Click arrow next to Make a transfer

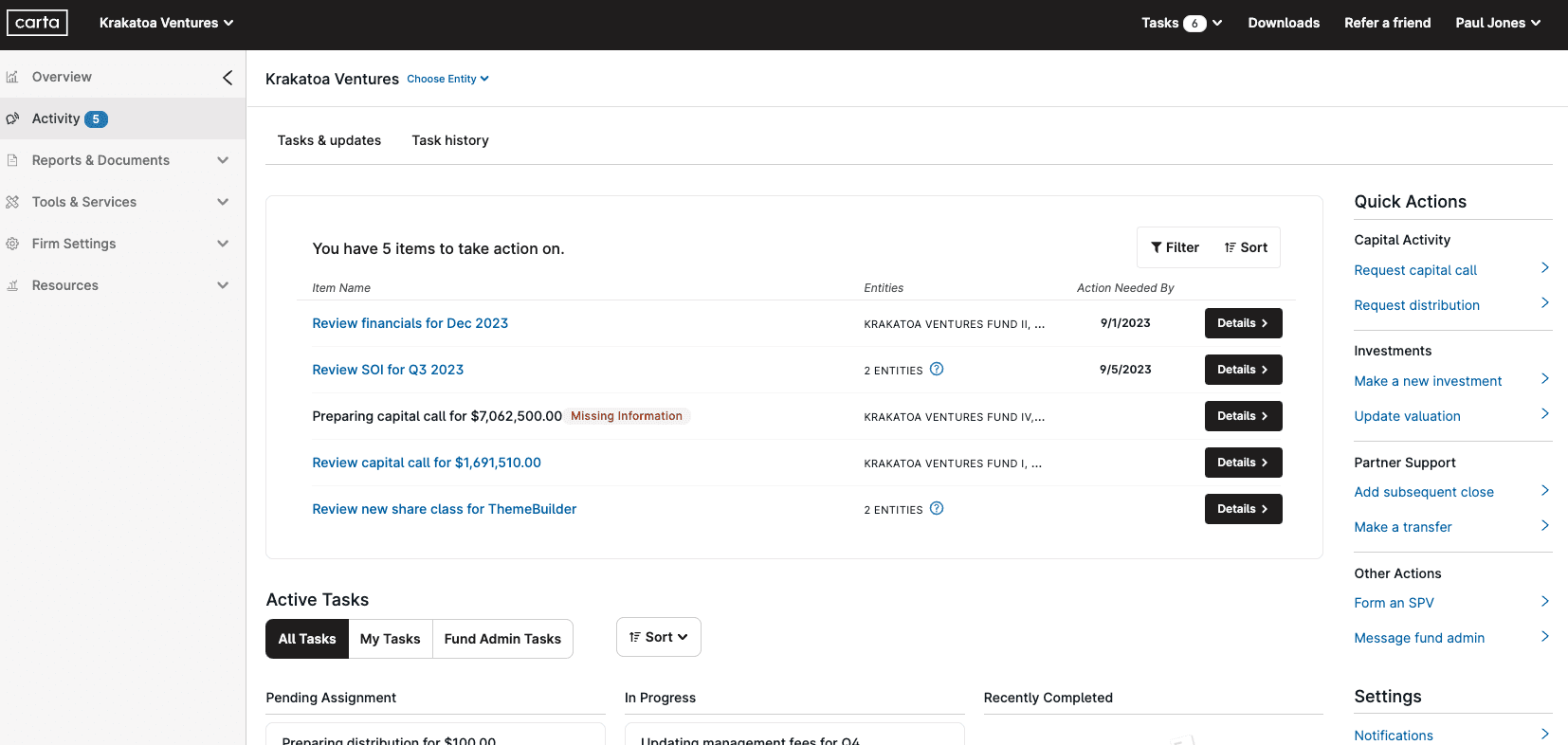click(x=1545, y=526)
